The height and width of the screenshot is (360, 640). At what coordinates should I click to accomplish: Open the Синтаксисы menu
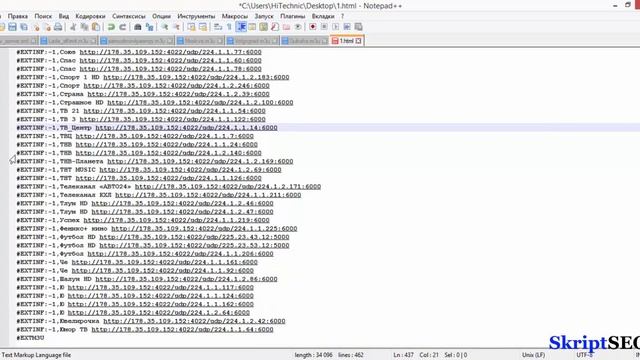(129, 16)
